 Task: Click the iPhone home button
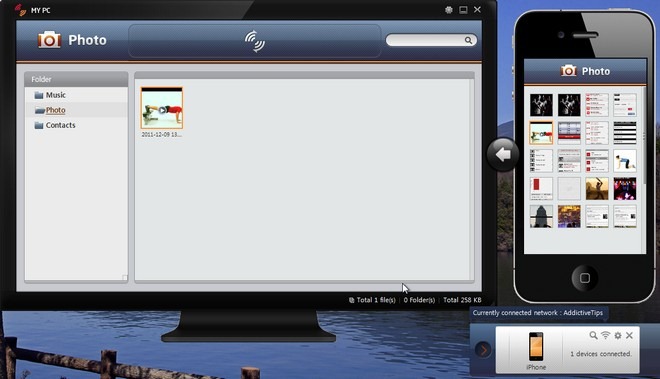585,278
